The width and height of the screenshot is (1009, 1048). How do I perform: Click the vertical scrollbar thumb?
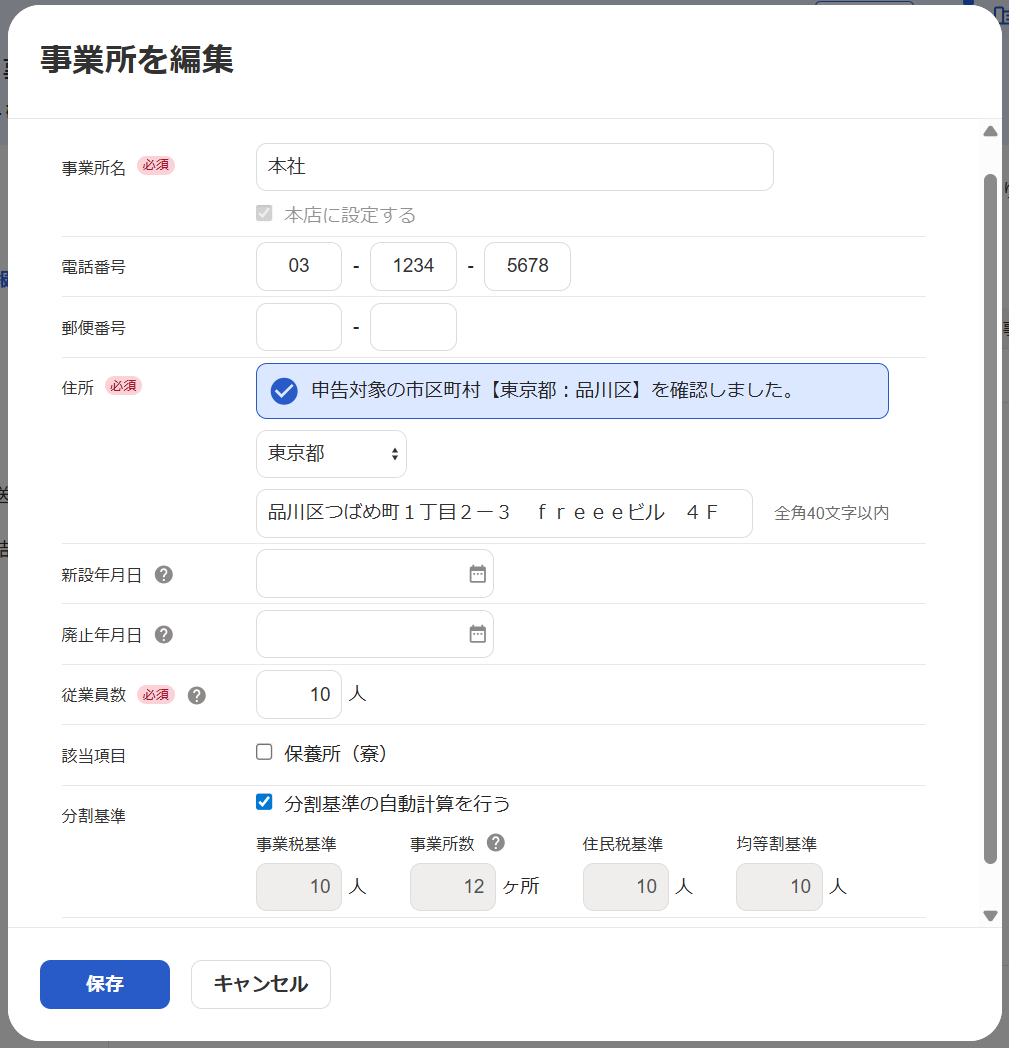[990, 519]
